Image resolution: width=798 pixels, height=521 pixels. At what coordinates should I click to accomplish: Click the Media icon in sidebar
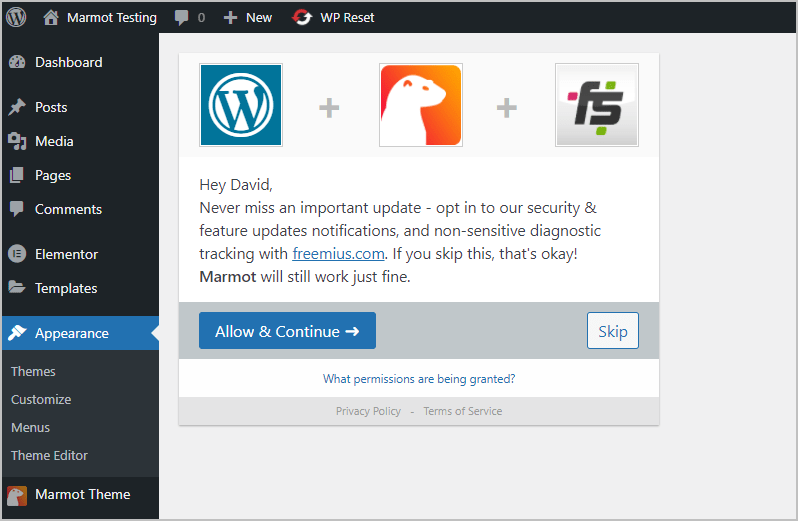16,141
